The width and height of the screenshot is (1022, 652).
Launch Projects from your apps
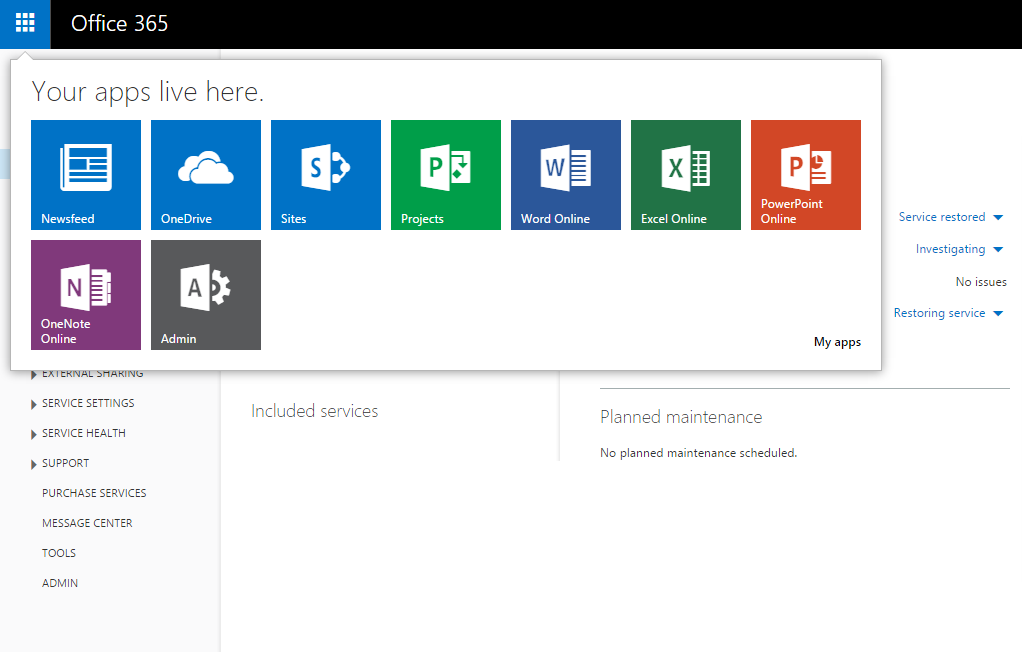click(445, 175)
